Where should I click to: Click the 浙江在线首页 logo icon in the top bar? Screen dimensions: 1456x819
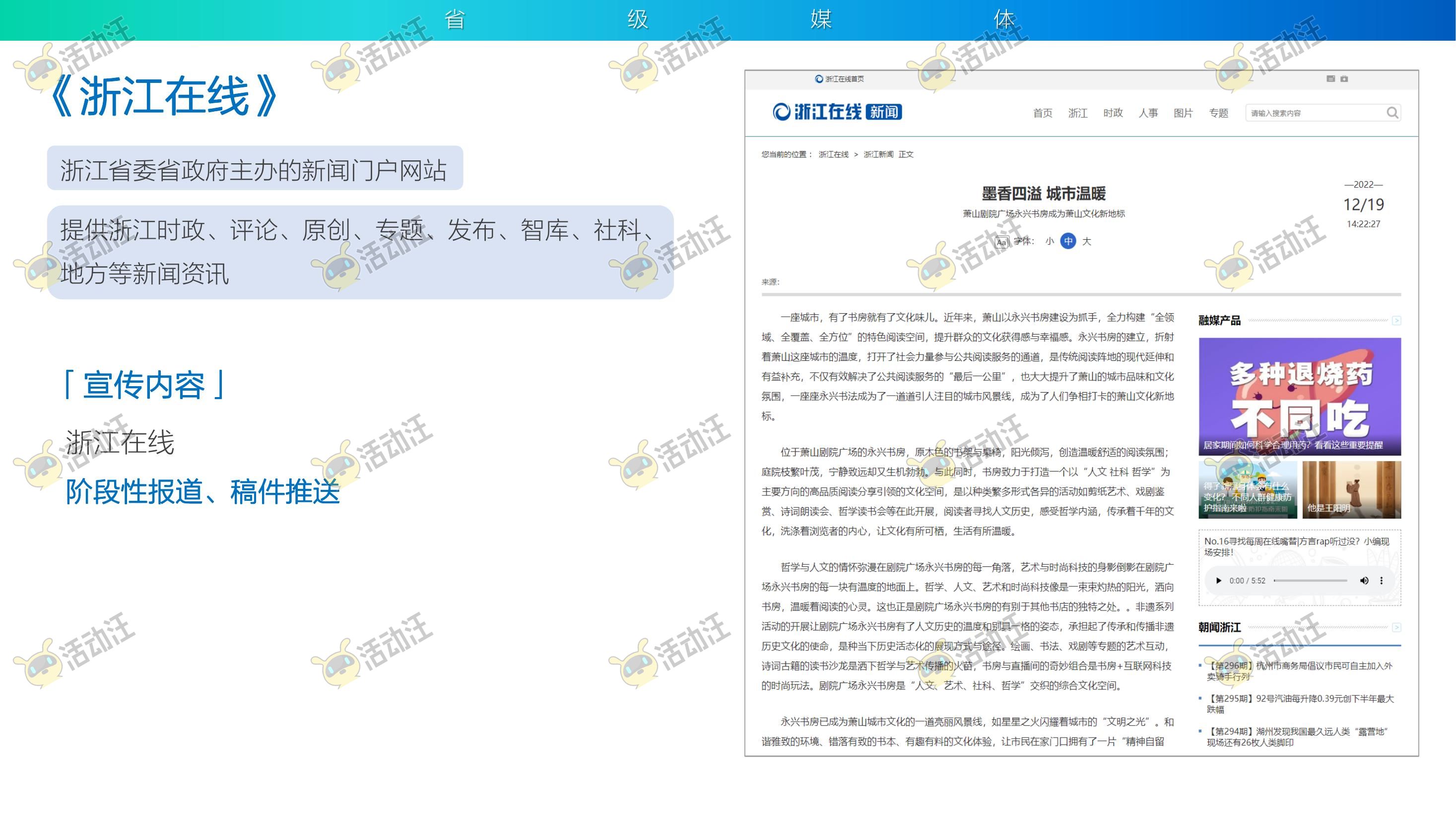(x=818, y=79)
